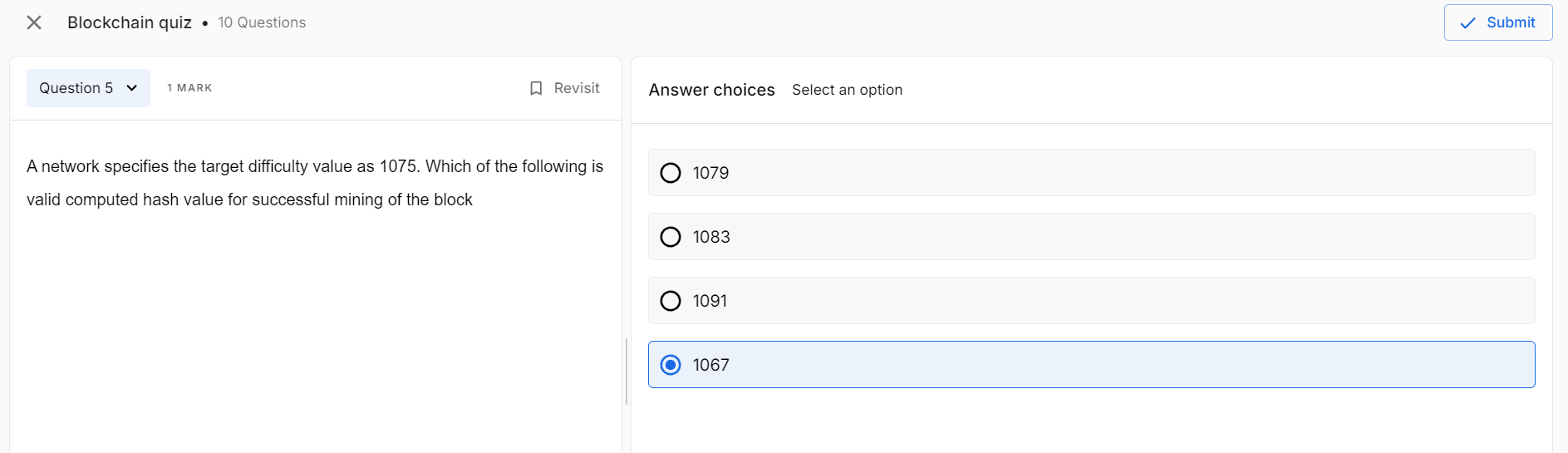Click the question text about target difficulty
This screenshot has height=453, width=1568.
(x=315, y=183)
